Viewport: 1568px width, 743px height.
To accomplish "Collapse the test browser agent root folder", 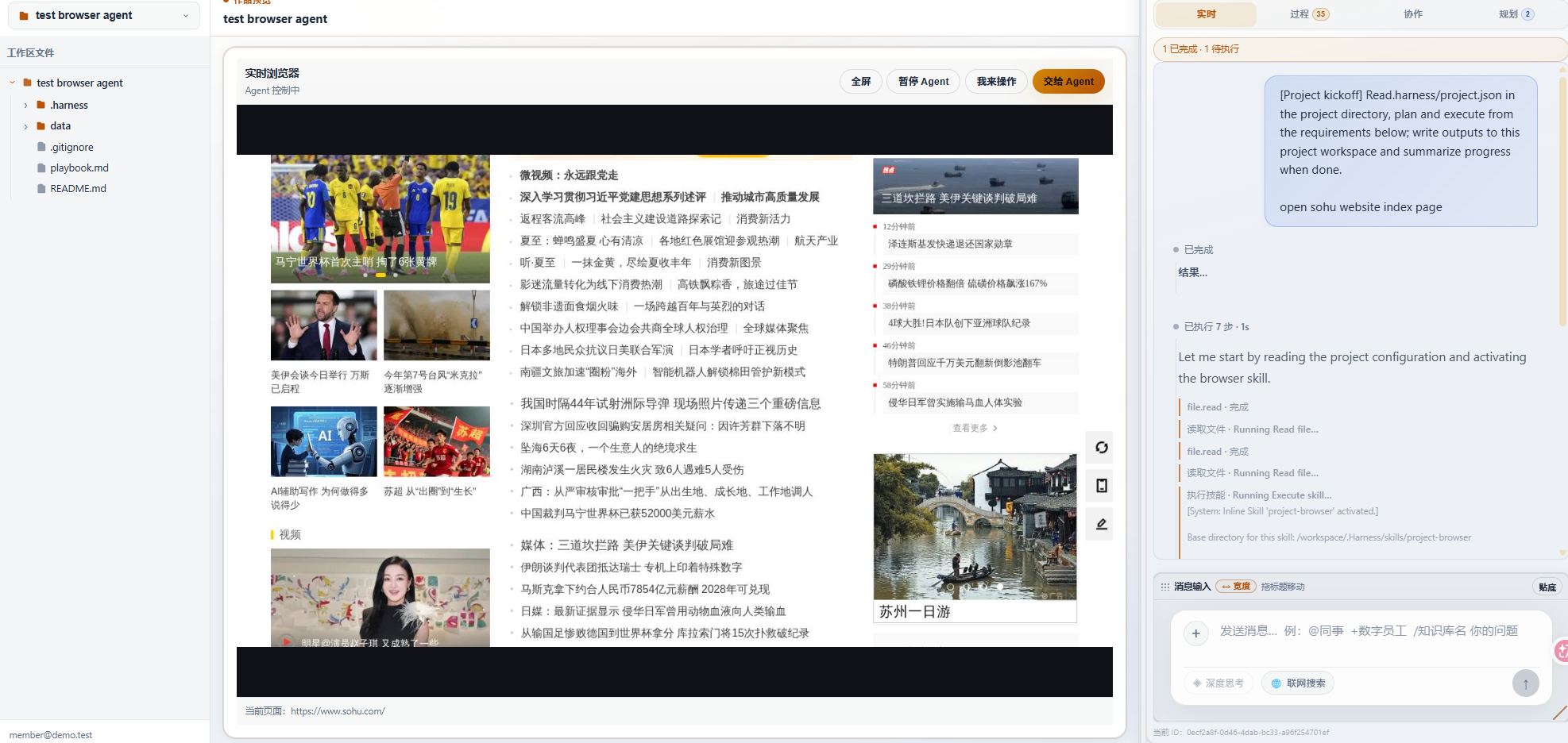I will [x=12, y=83].
